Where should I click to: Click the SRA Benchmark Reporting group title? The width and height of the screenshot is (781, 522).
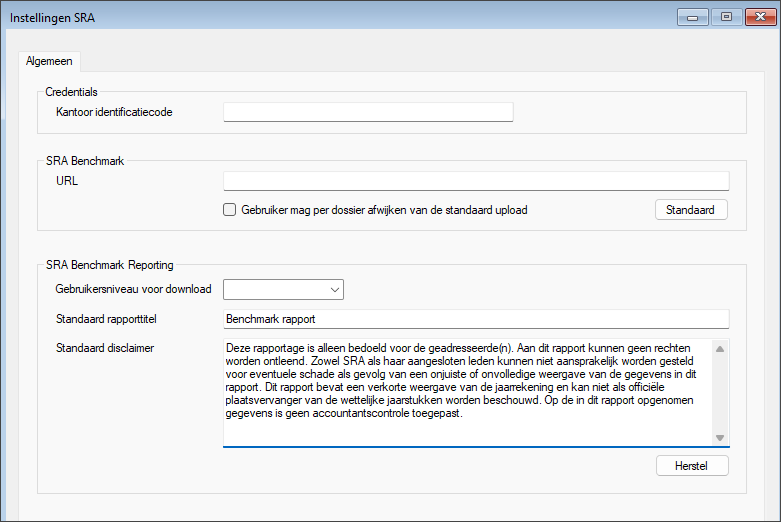110,264
